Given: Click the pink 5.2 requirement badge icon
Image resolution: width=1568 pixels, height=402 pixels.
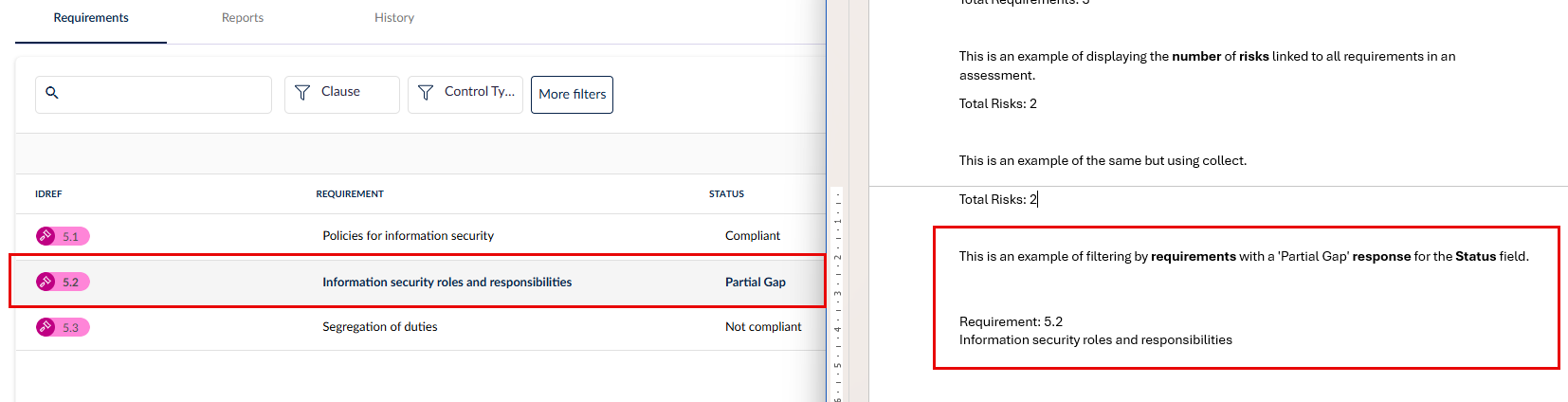Looking at the screenshot, I should pos(46,282).
